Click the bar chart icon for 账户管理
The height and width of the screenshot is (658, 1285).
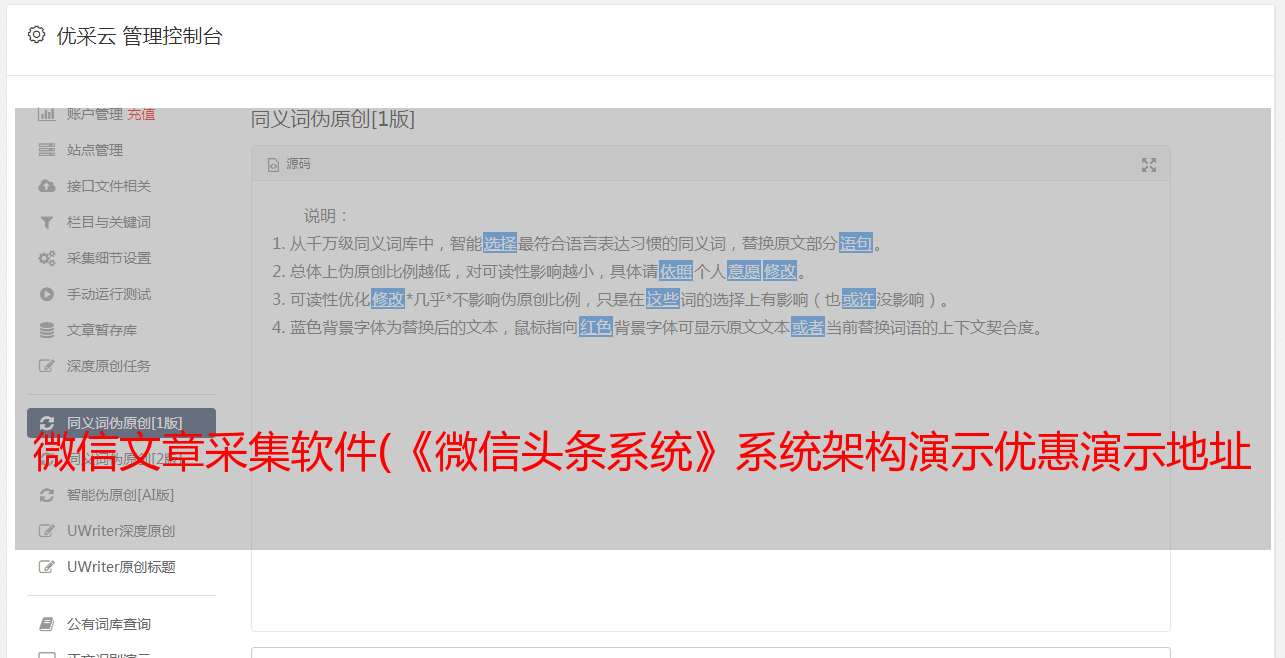click(x=46, y=114)
